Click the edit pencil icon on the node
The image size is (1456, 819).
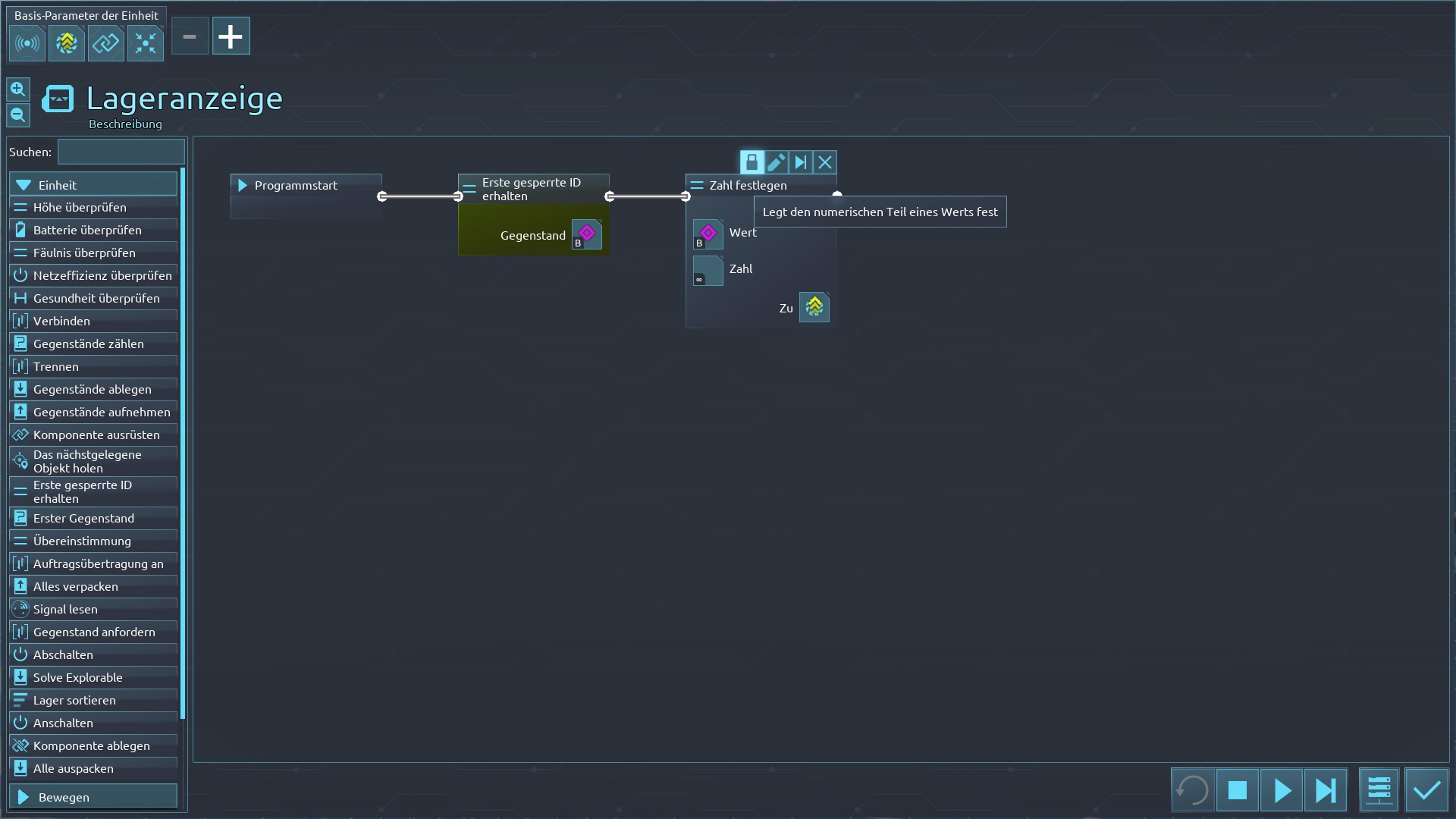tap(776, 162)
